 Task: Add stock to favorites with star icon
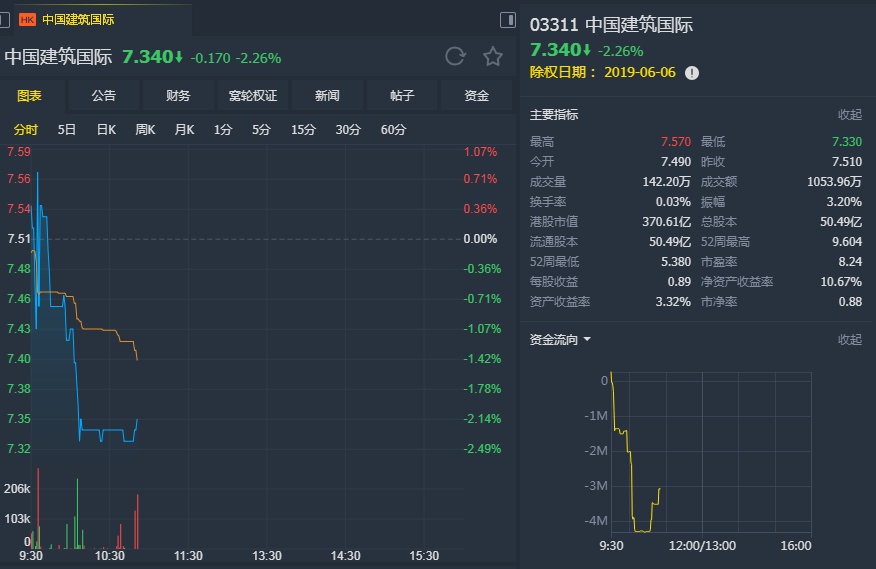pyautogui.click(x=493, y=57)
